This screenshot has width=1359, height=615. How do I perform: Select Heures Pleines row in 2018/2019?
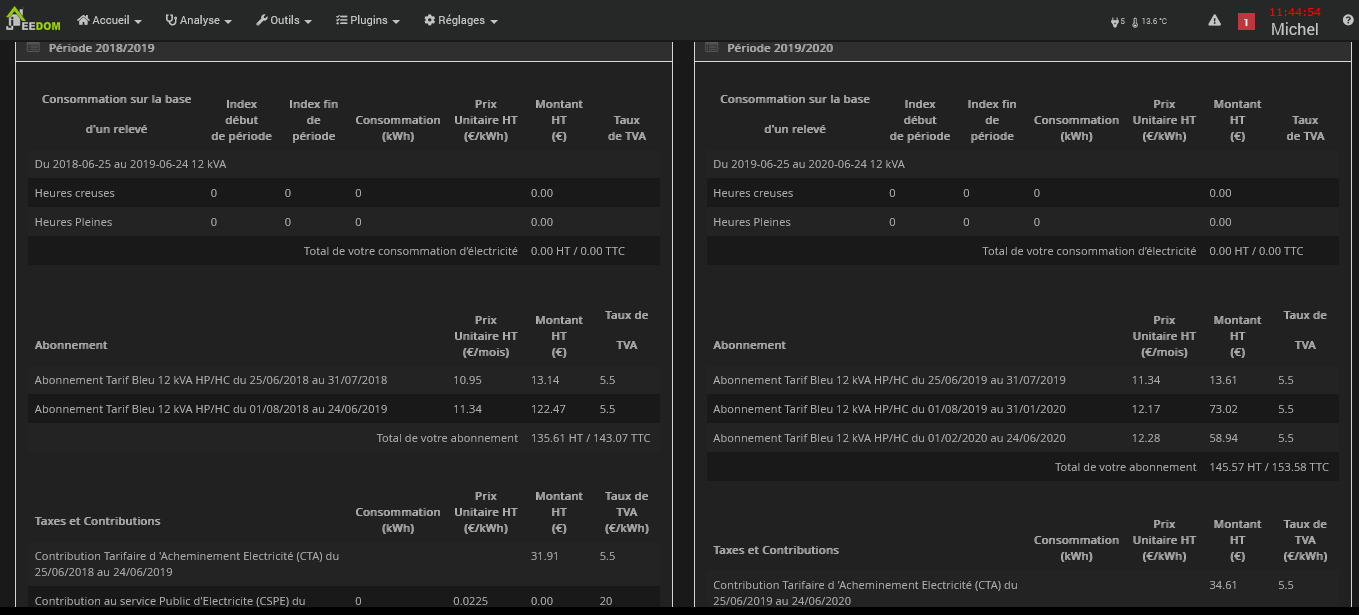click(x=344, y=222)
